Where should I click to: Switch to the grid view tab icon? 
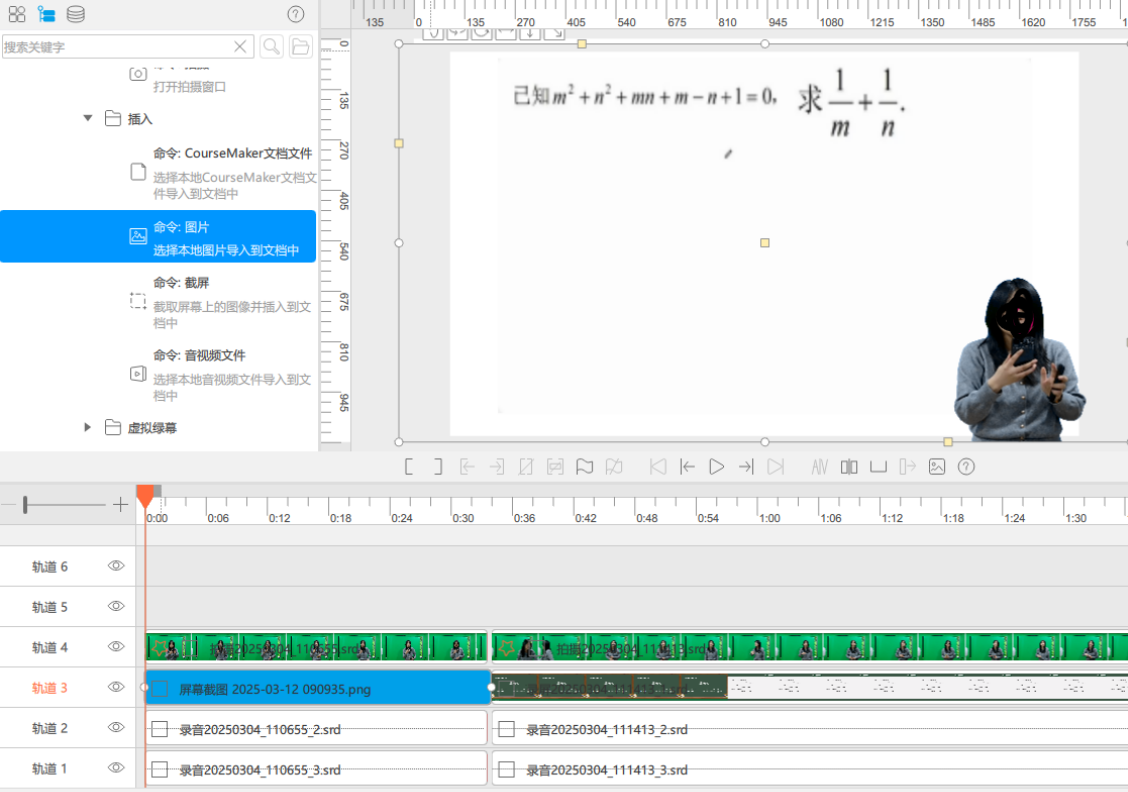pos(17,14)
